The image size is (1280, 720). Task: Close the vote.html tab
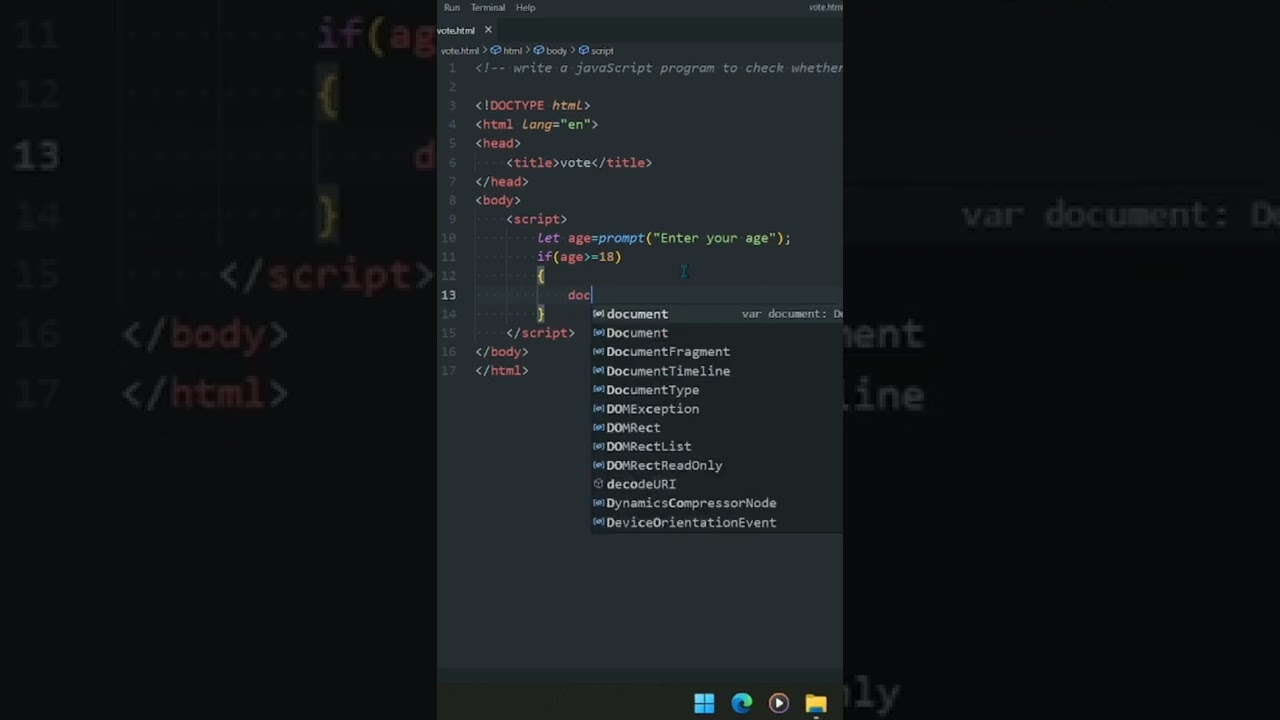click(488, 30)
